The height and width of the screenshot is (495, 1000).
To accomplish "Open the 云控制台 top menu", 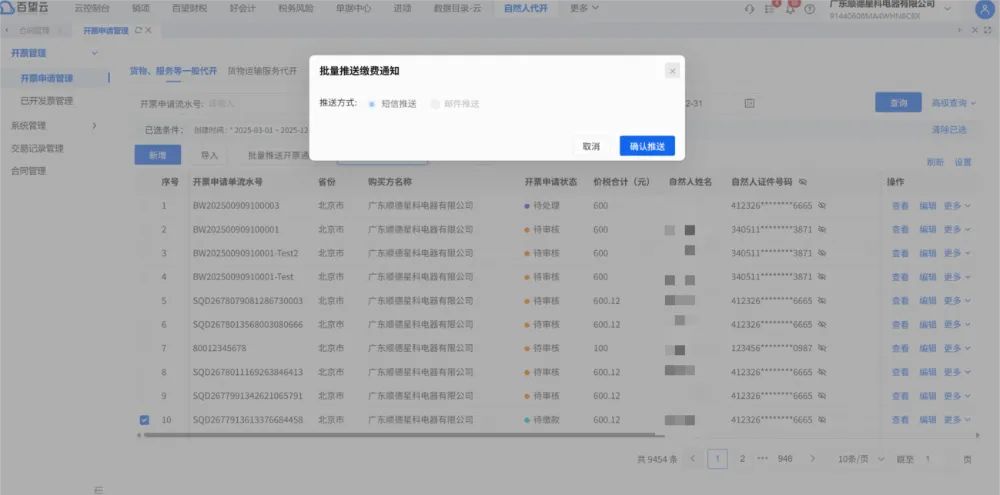I will [92, 9].
